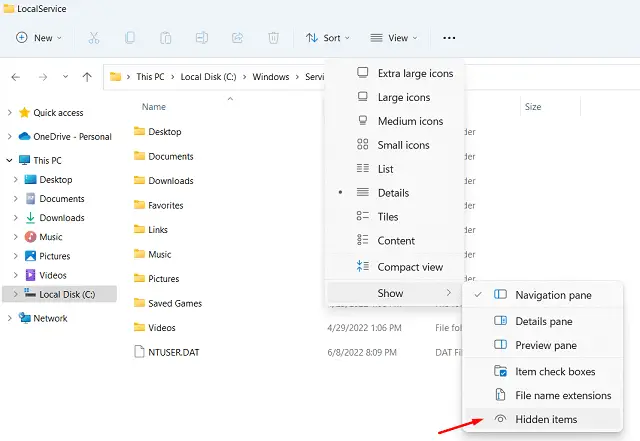The height and width of the screenshot is (441, 640).
Task: Select the NTUSER.DAT file
Action: 167,352
